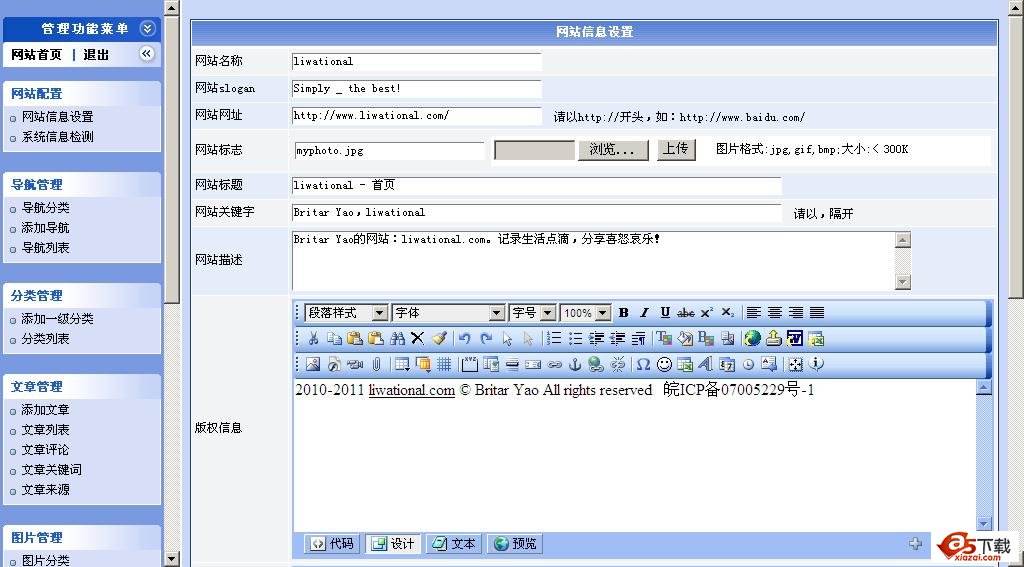Click the anchor icon in editor toolbar
The width and height of the screenshot is (1024, 567).
click(x=575, y=365)
